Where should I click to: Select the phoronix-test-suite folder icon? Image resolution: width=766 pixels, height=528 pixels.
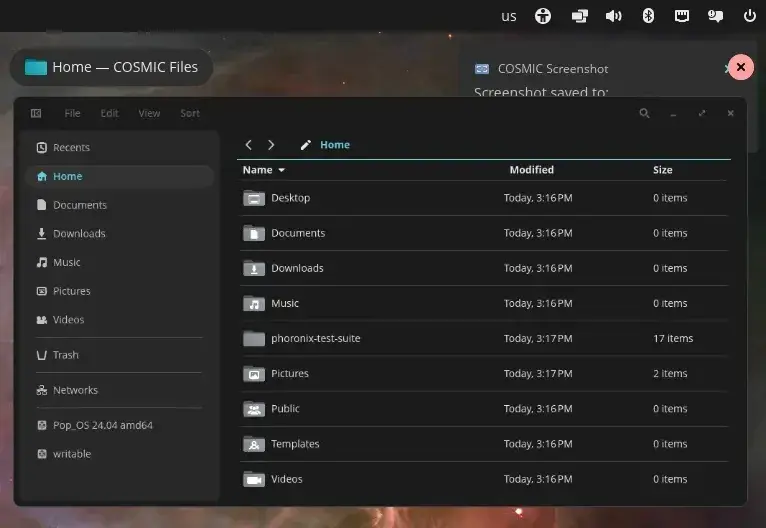coord(254,338)
